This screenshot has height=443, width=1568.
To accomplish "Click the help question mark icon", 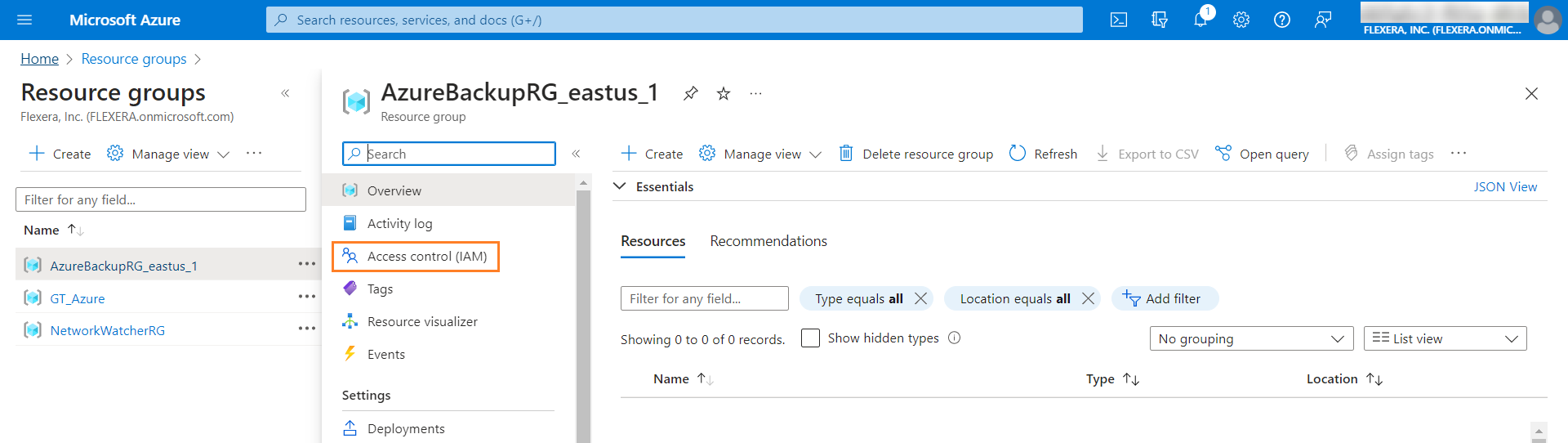I will point(1282,20).
